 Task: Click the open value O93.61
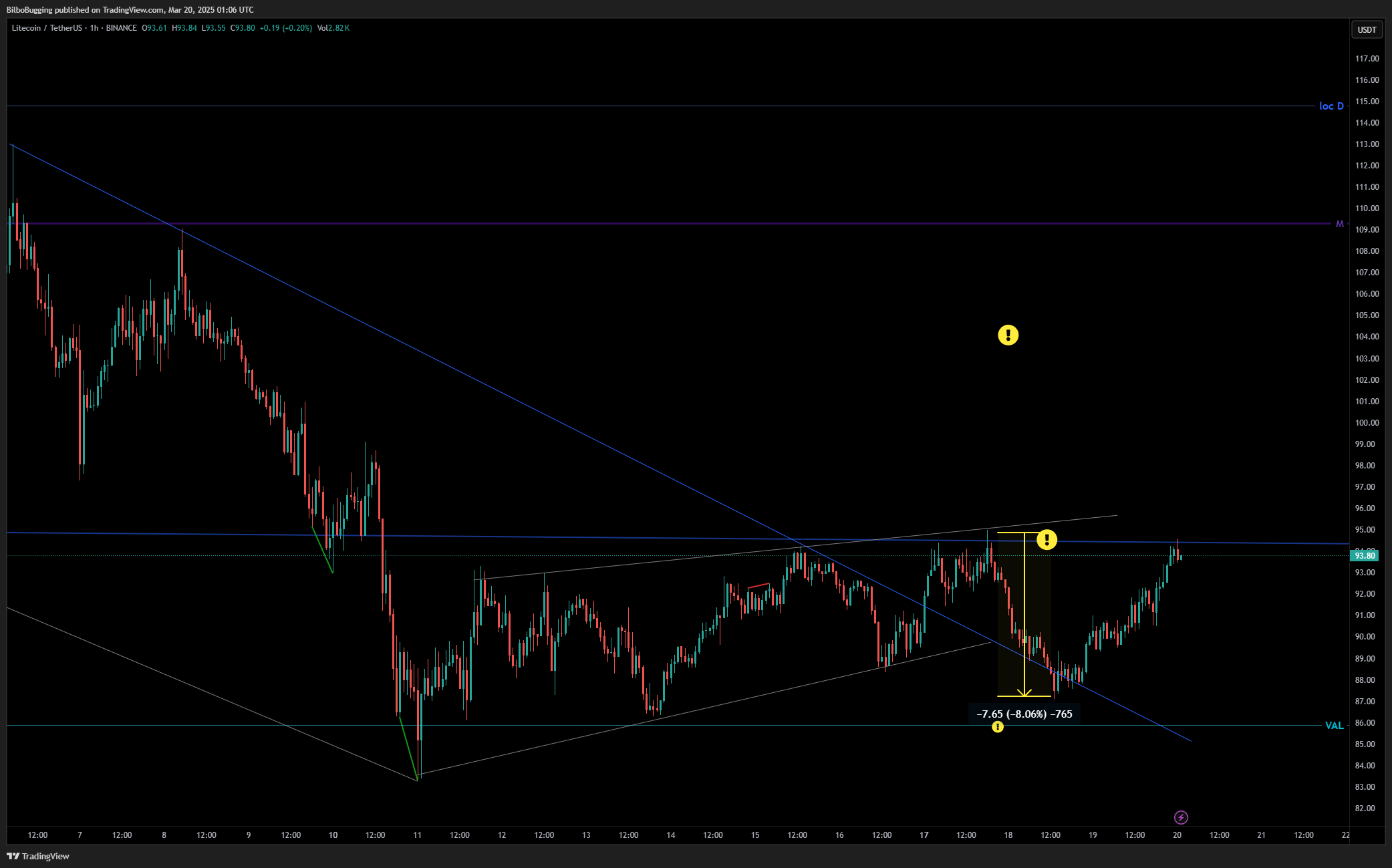point(154,28)
